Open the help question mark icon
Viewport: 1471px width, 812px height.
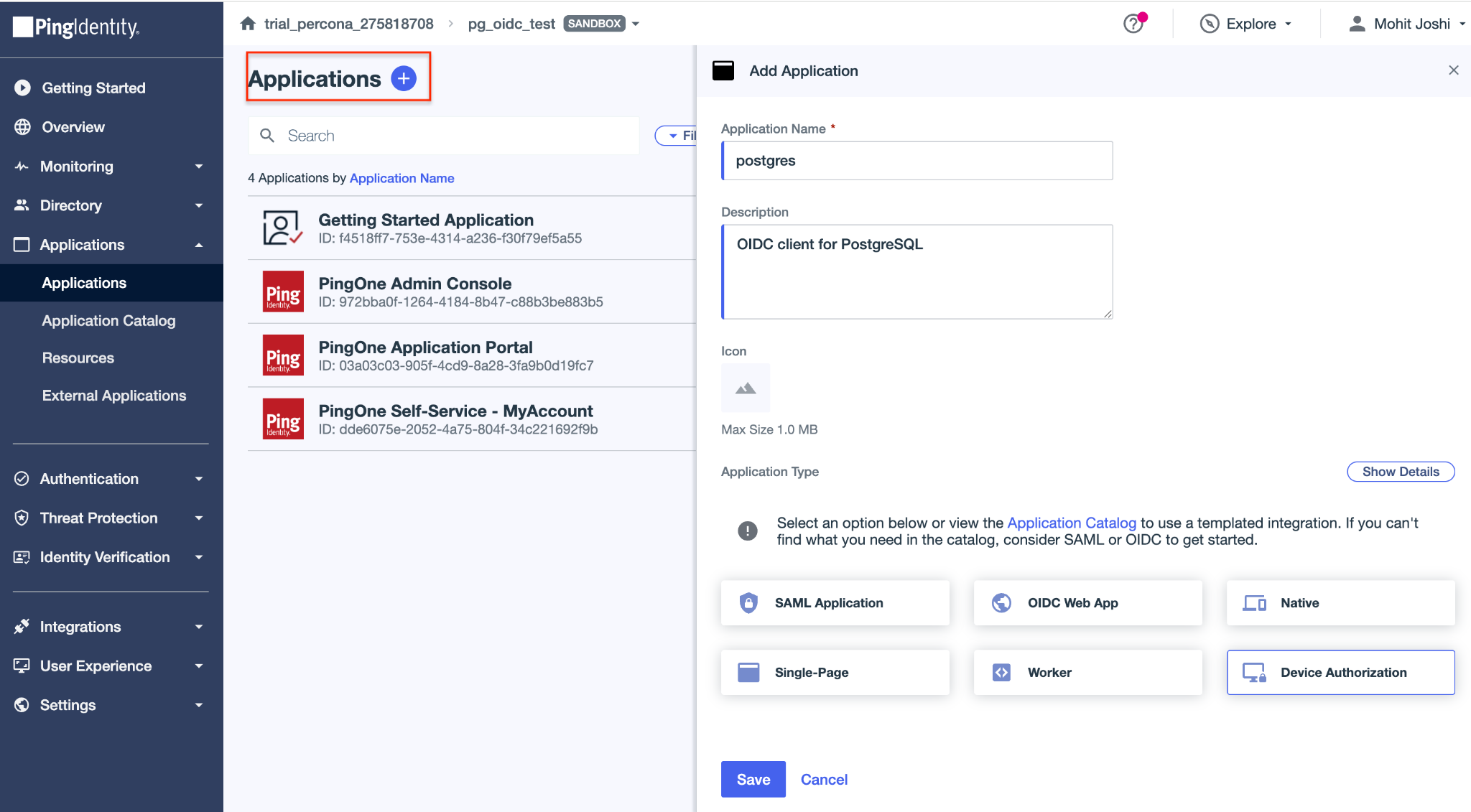[1133, 24]
